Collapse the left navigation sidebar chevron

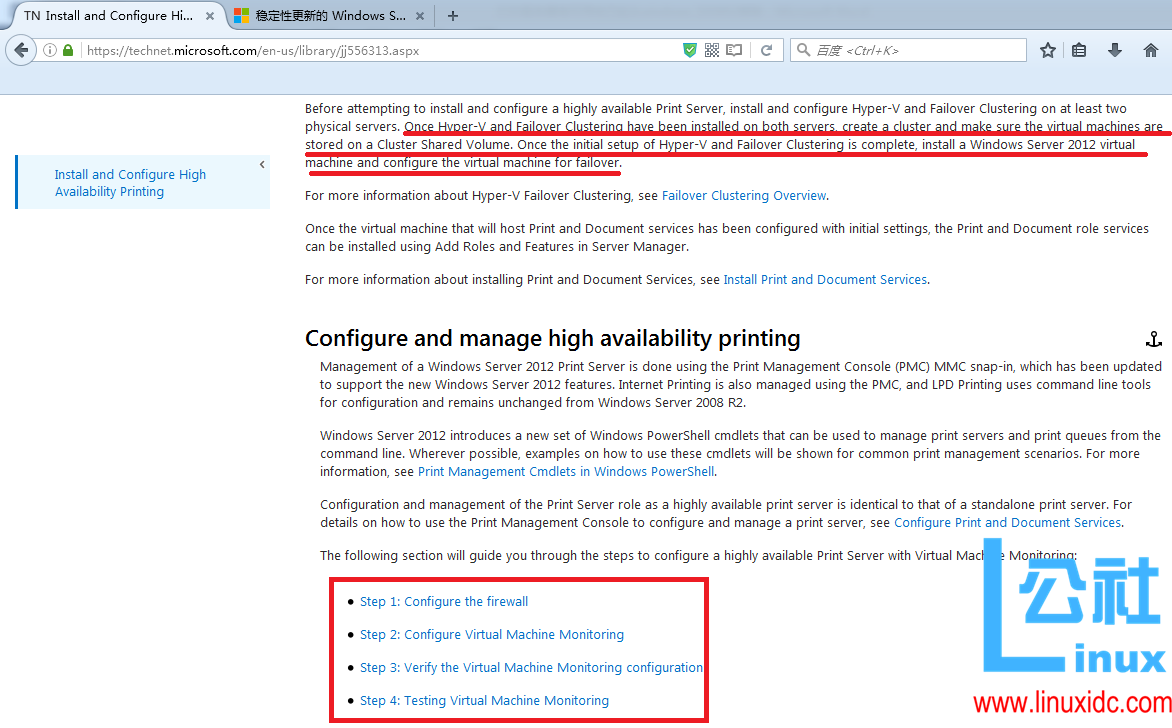click(261, 164)
